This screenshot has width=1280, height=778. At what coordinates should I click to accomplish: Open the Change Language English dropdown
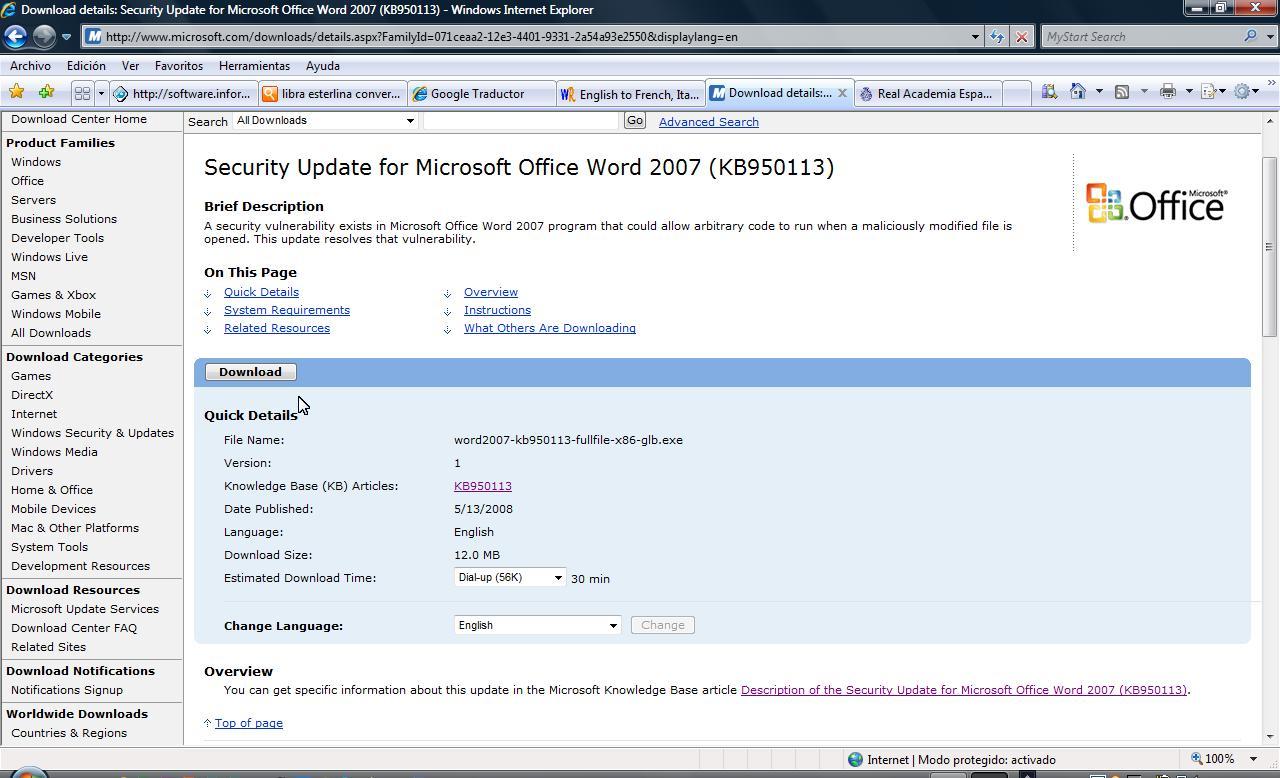click(x=537, y=625)
